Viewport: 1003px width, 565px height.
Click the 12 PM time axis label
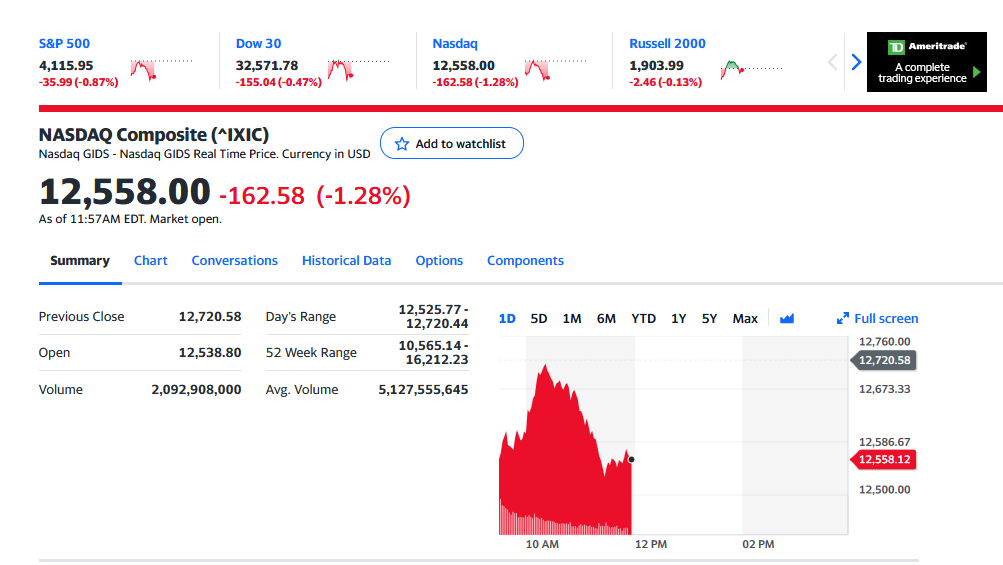point(651,545)
